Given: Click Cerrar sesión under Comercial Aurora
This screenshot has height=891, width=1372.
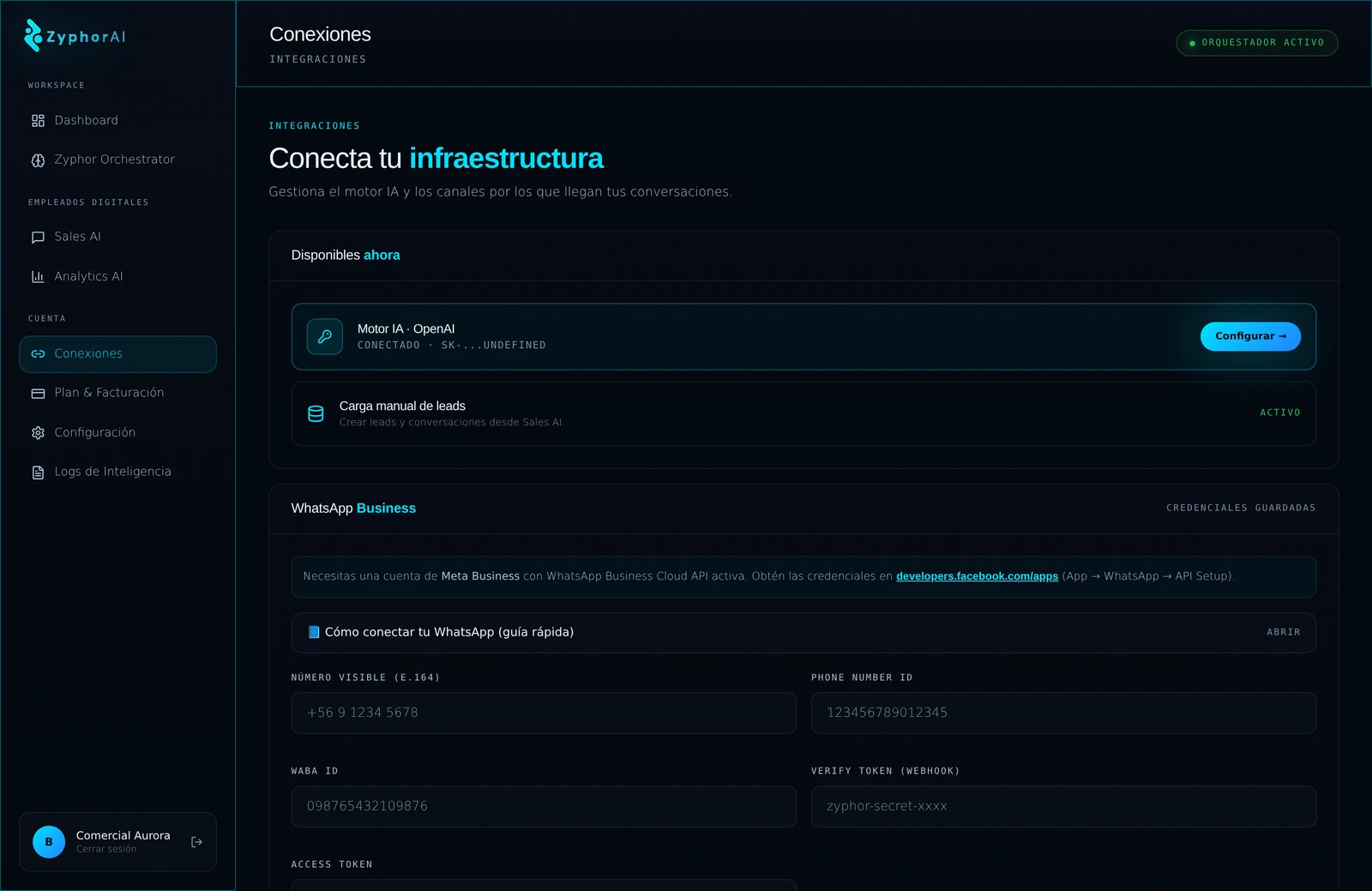Looking at the screenshot, I should 106,849.
